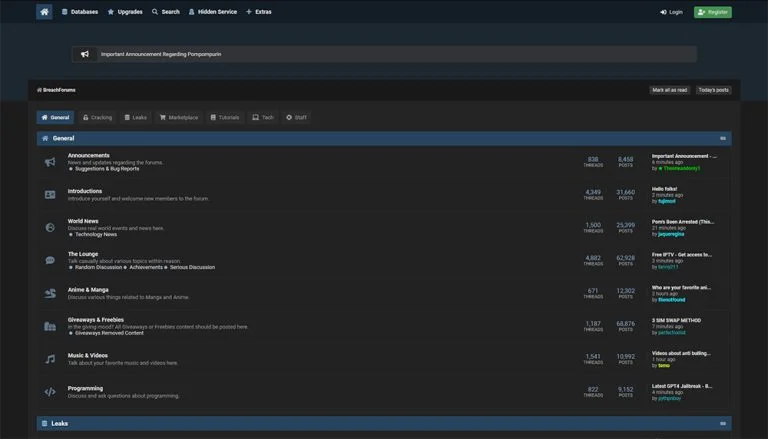768x439 pixels.
Task: Collapse the Leaks section
Action: point(723,424)
